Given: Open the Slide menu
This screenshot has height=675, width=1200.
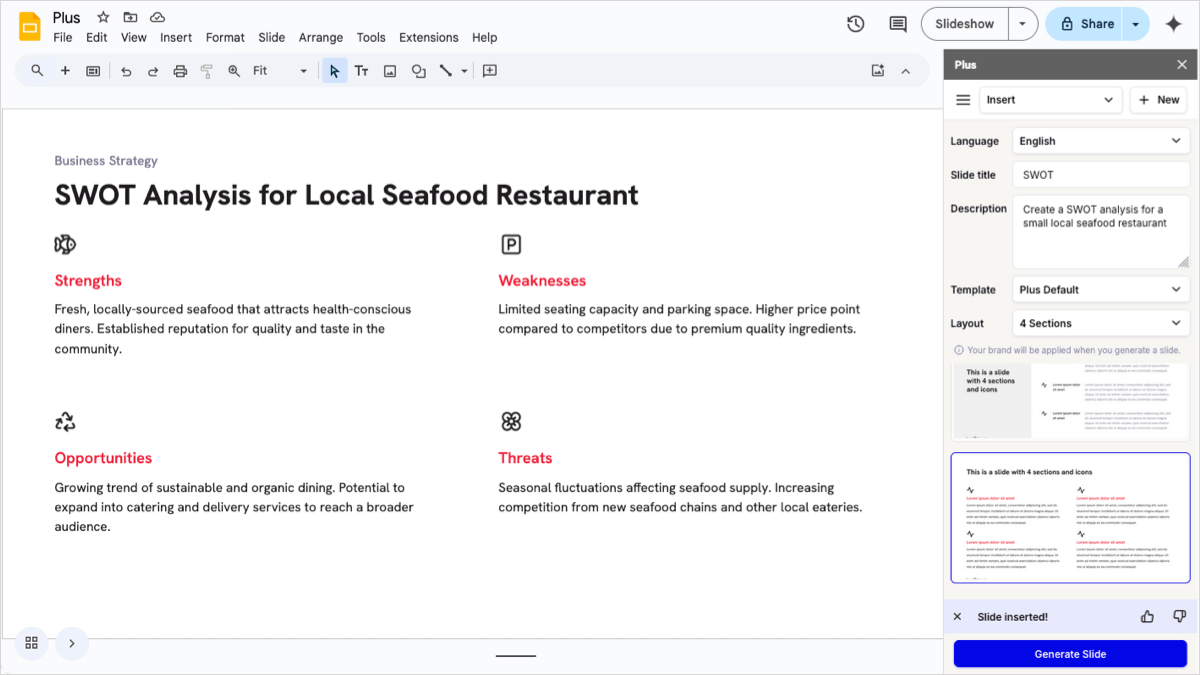Looking at the screenshot, I should click(272, 38).
